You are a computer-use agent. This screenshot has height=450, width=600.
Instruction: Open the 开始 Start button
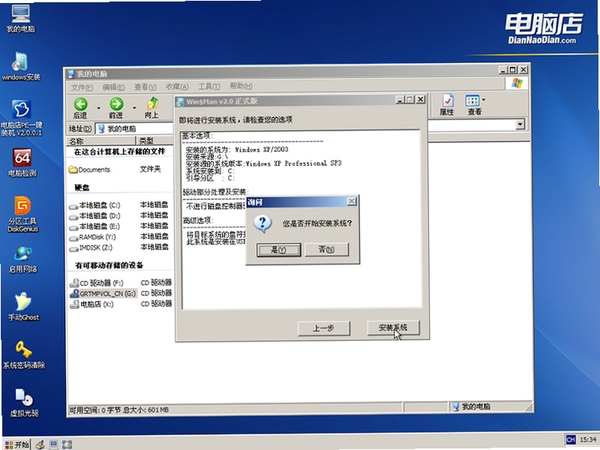pyautogui.click(x=17, y=444)
